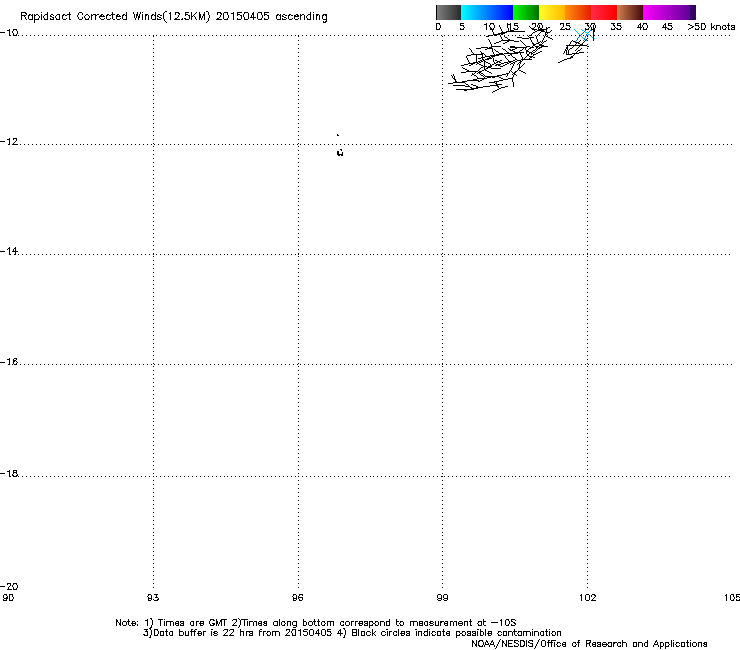Click the blue segment of the wind legend
This screenshot has height=650, width=740.
[500, 12]
